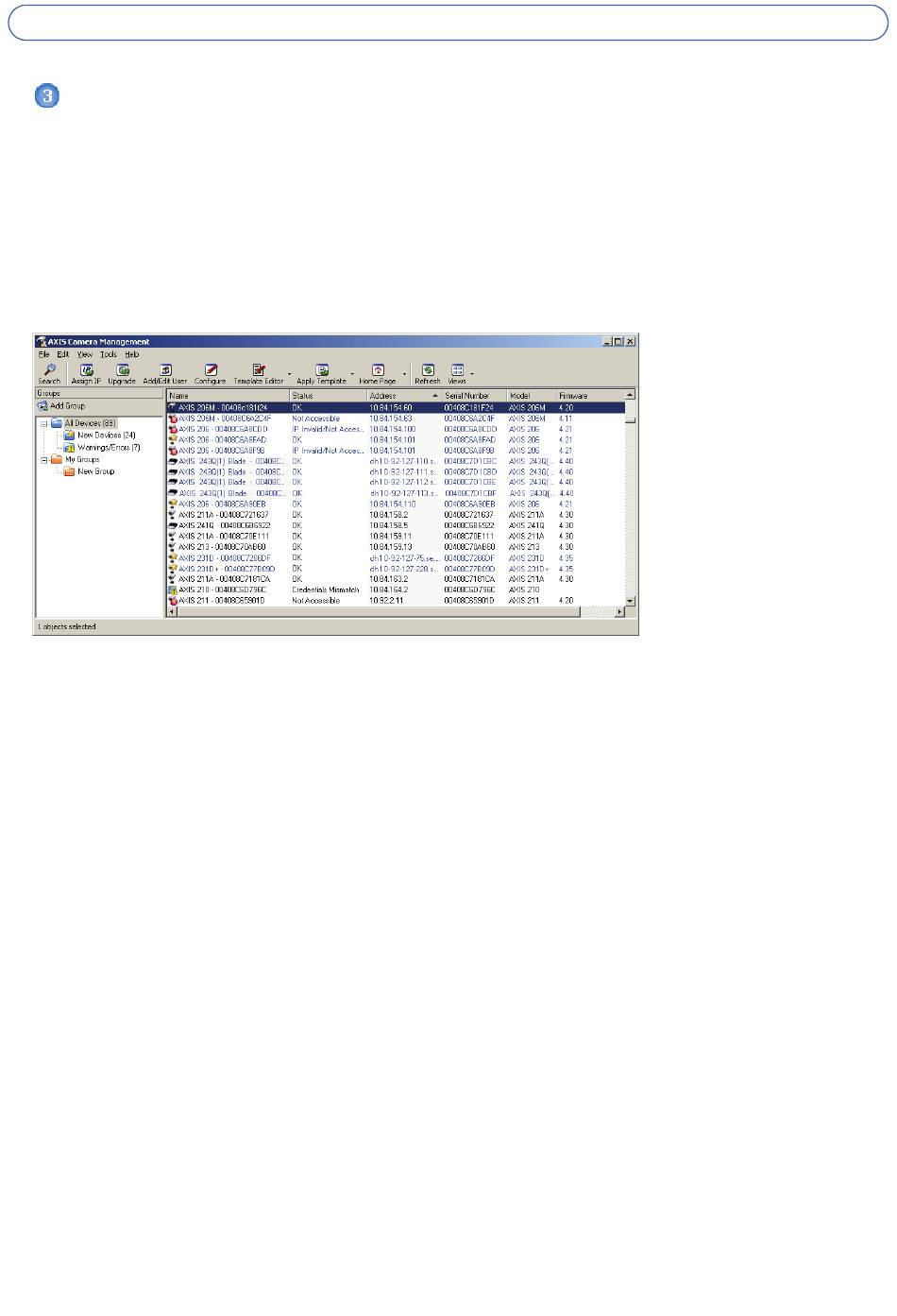Click scroll up arrow of device list
Viewport: 897px width, 1316px height.
click(630, 395)
